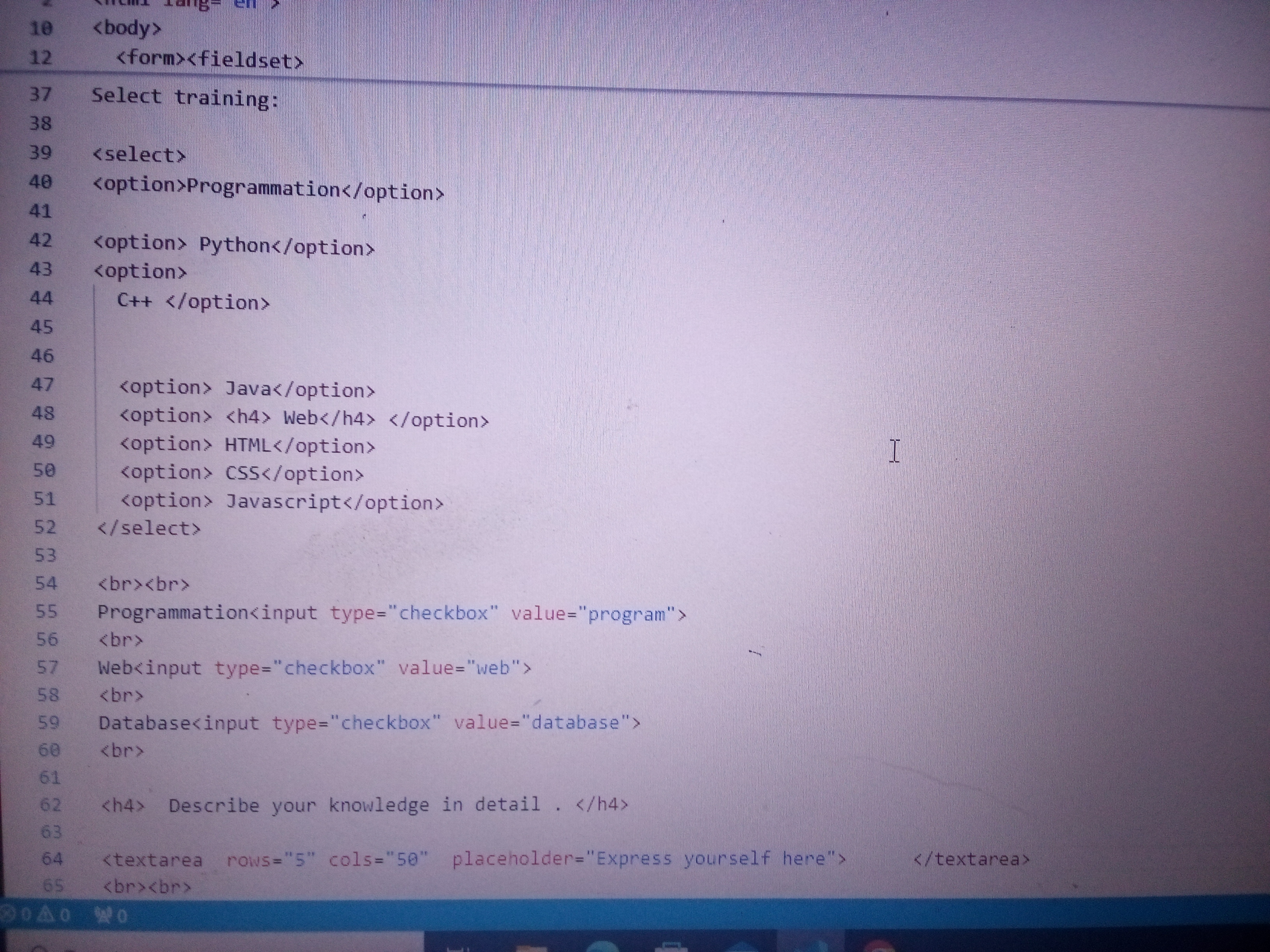1270x952 pixels.
Task: Place cursor on "Describe your knowledge in detail"
Action: [x=354, y=805]
